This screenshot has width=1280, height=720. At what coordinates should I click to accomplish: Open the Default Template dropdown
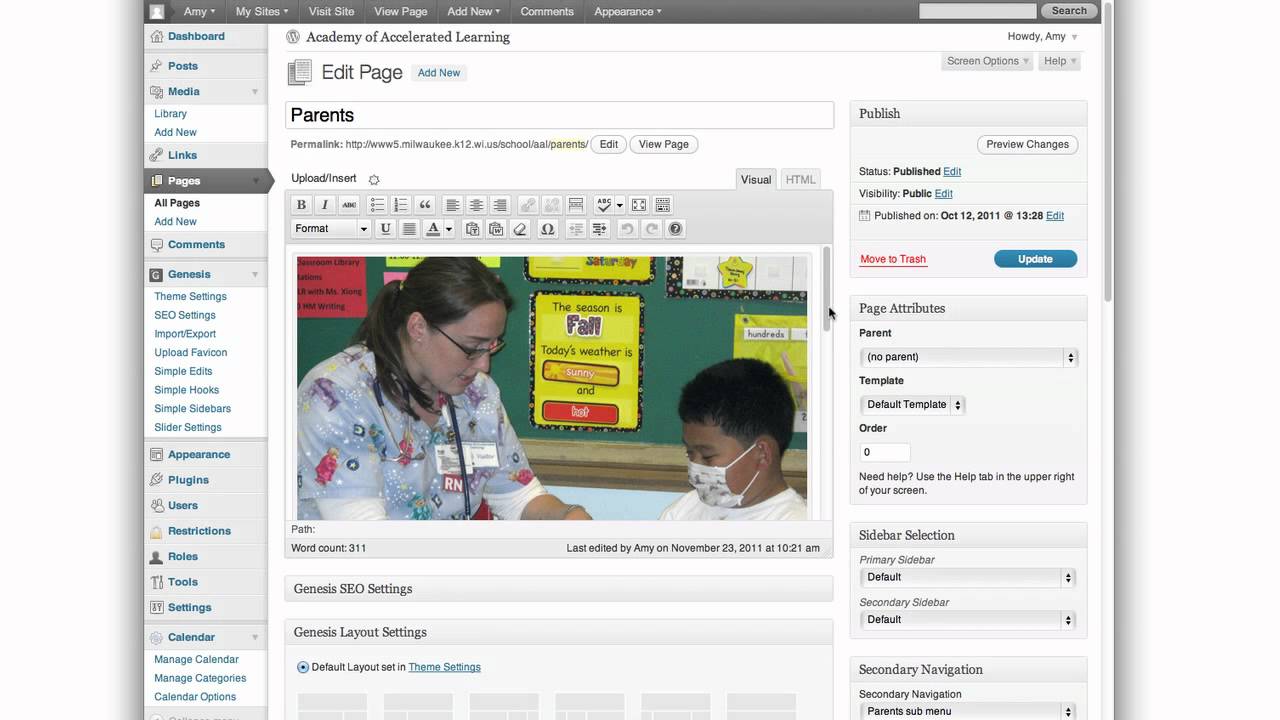[x=912, y=405]
